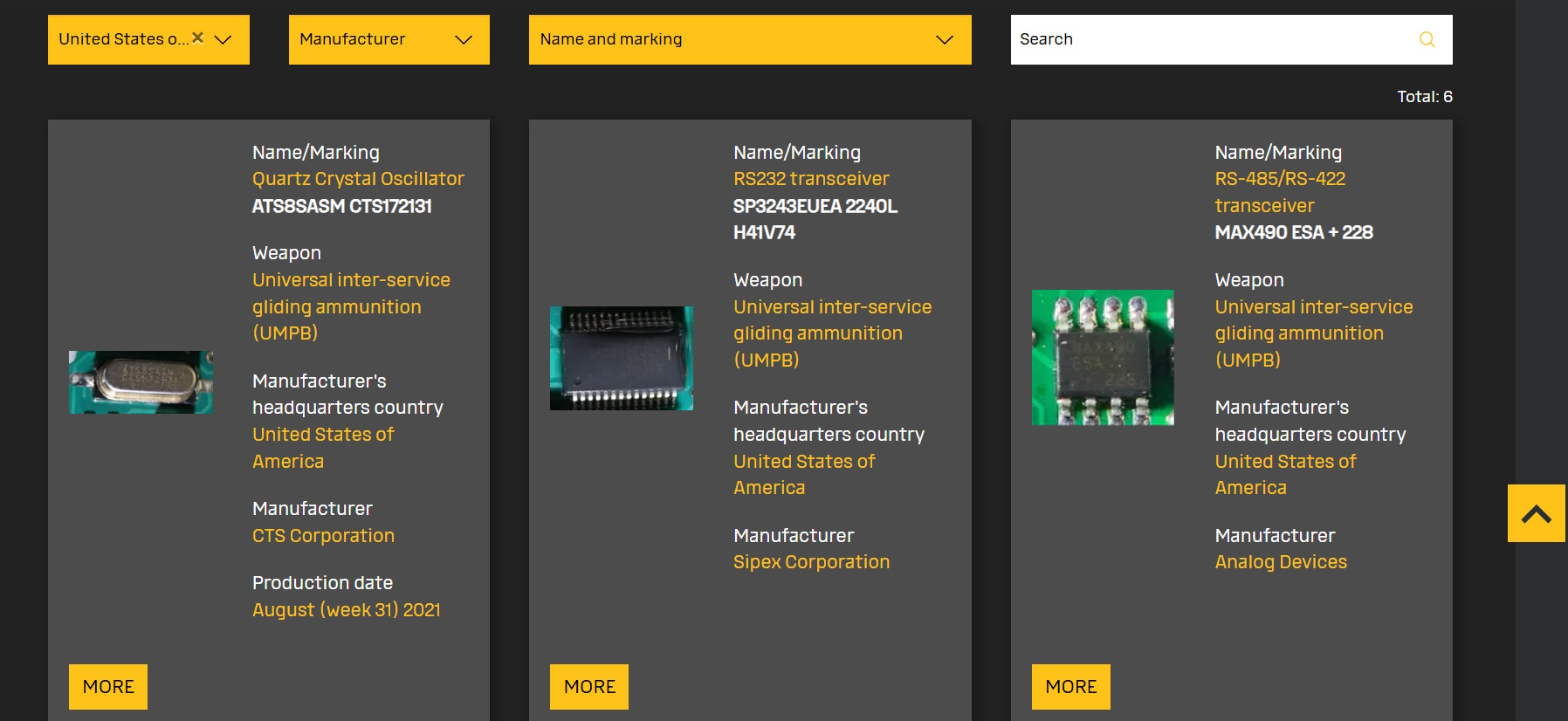Image resolution: width=1568 pixels, height=721 pixels.
Task: Open UMPB weapon link on CTS Corporation card
Action: tap(351, 306)
